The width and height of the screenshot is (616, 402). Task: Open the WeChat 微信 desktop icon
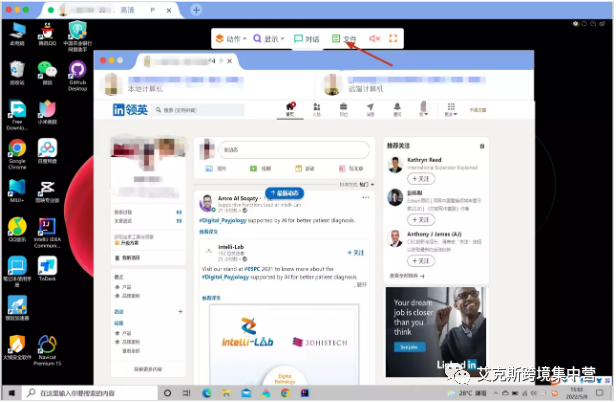point(47,73)
